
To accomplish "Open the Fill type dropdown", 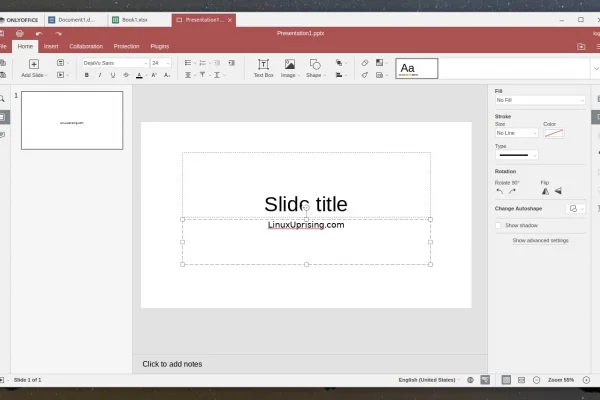I will [x=540, y=100].
